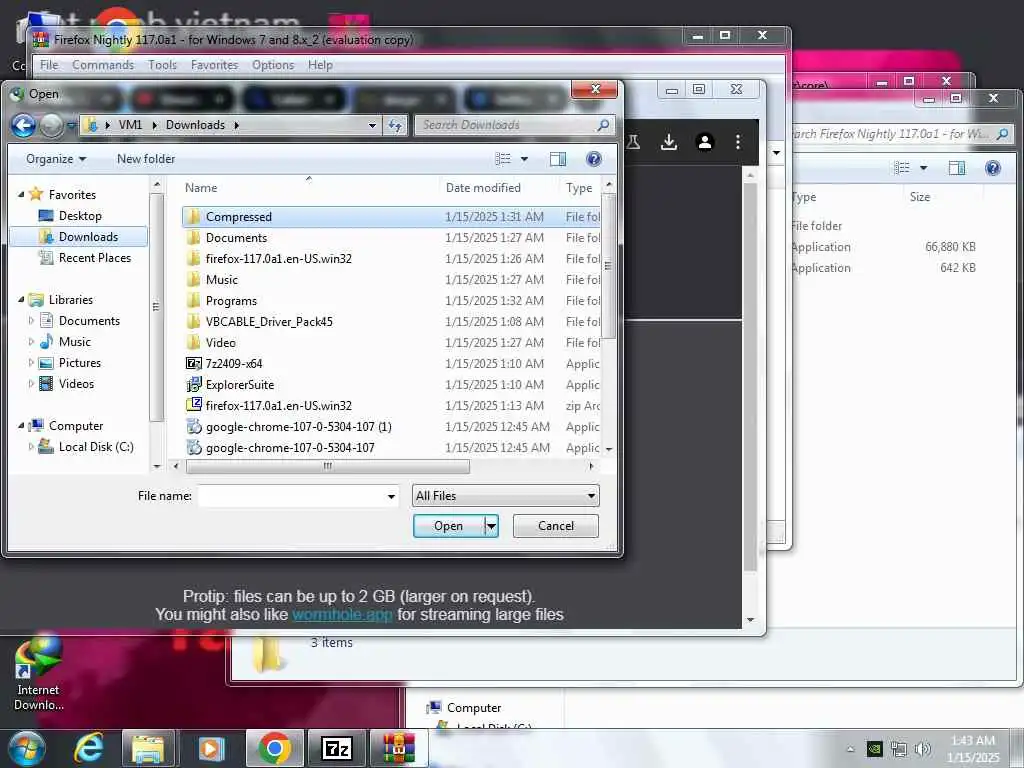Screen dimensions: 1024x768
Task: Click the network tray icon
Action: coord(899,749)
